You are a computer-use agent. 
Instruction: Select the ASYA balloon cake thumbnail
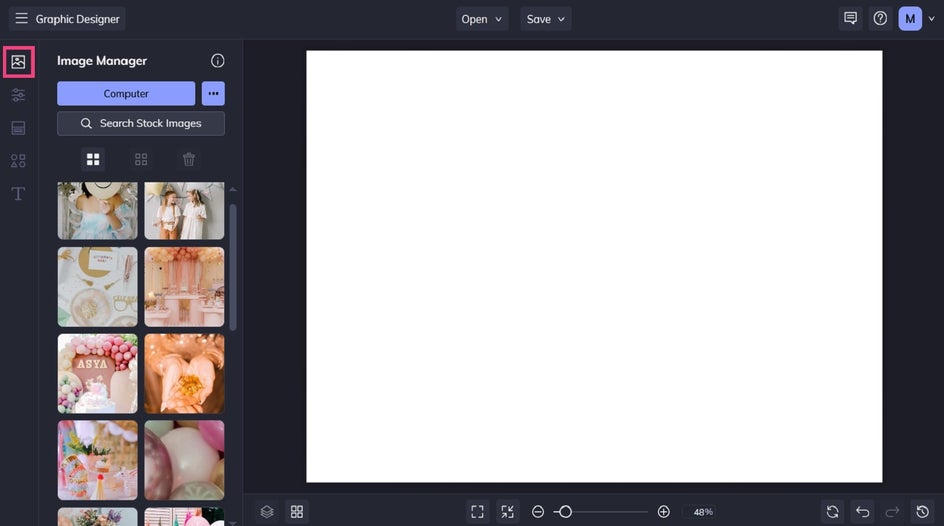(x=98, y=374)
